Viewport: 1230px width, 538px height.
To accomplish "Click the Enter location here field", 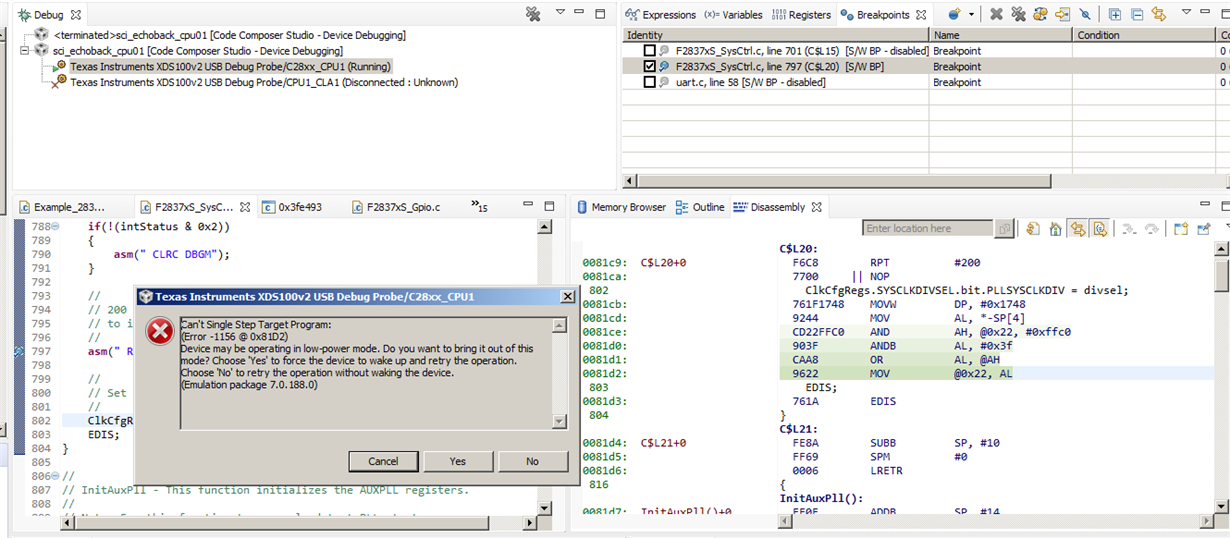I will (x=930, y=228).
